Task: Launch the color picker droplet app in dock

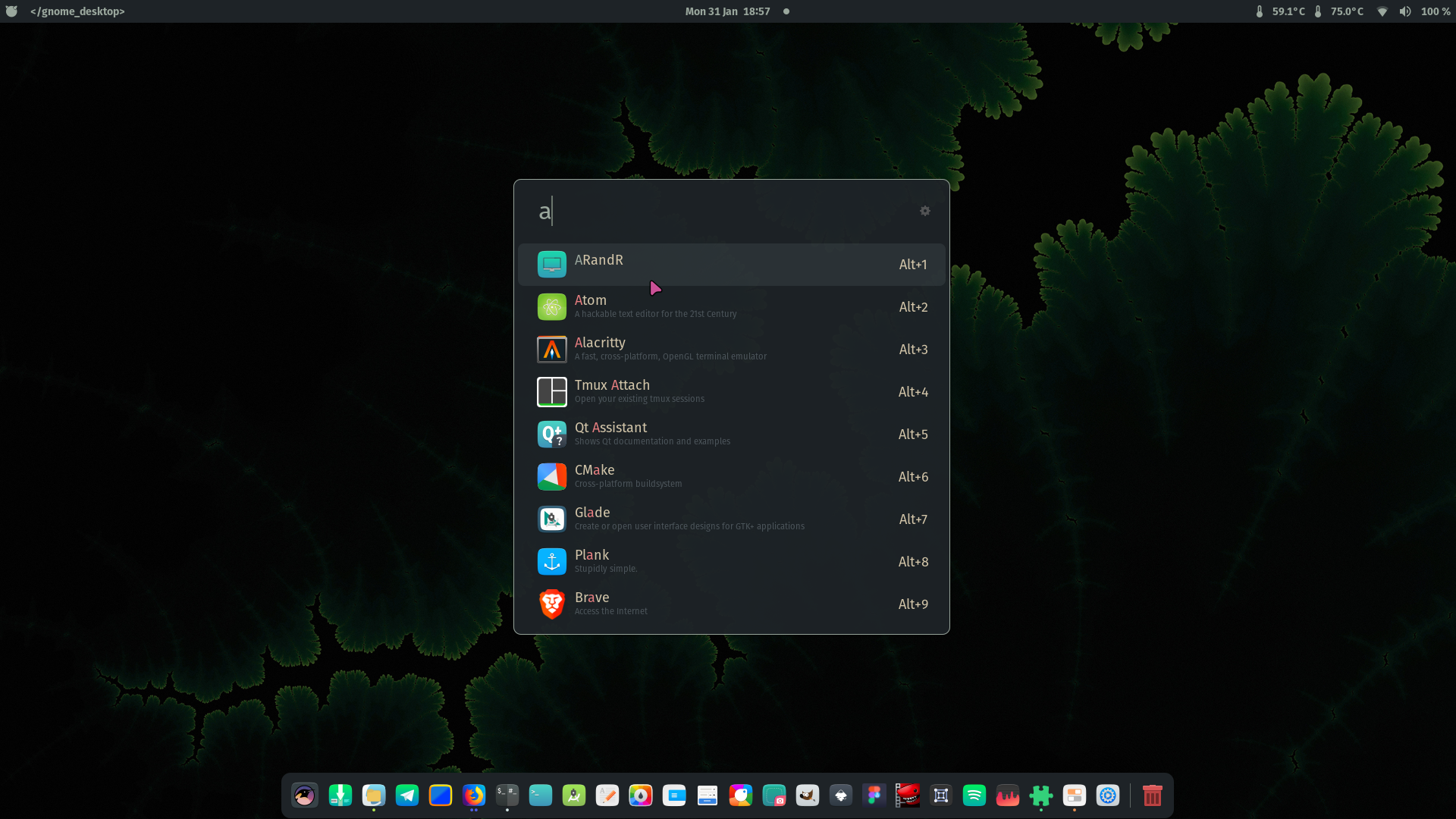Action: click(x=641, y=795)
